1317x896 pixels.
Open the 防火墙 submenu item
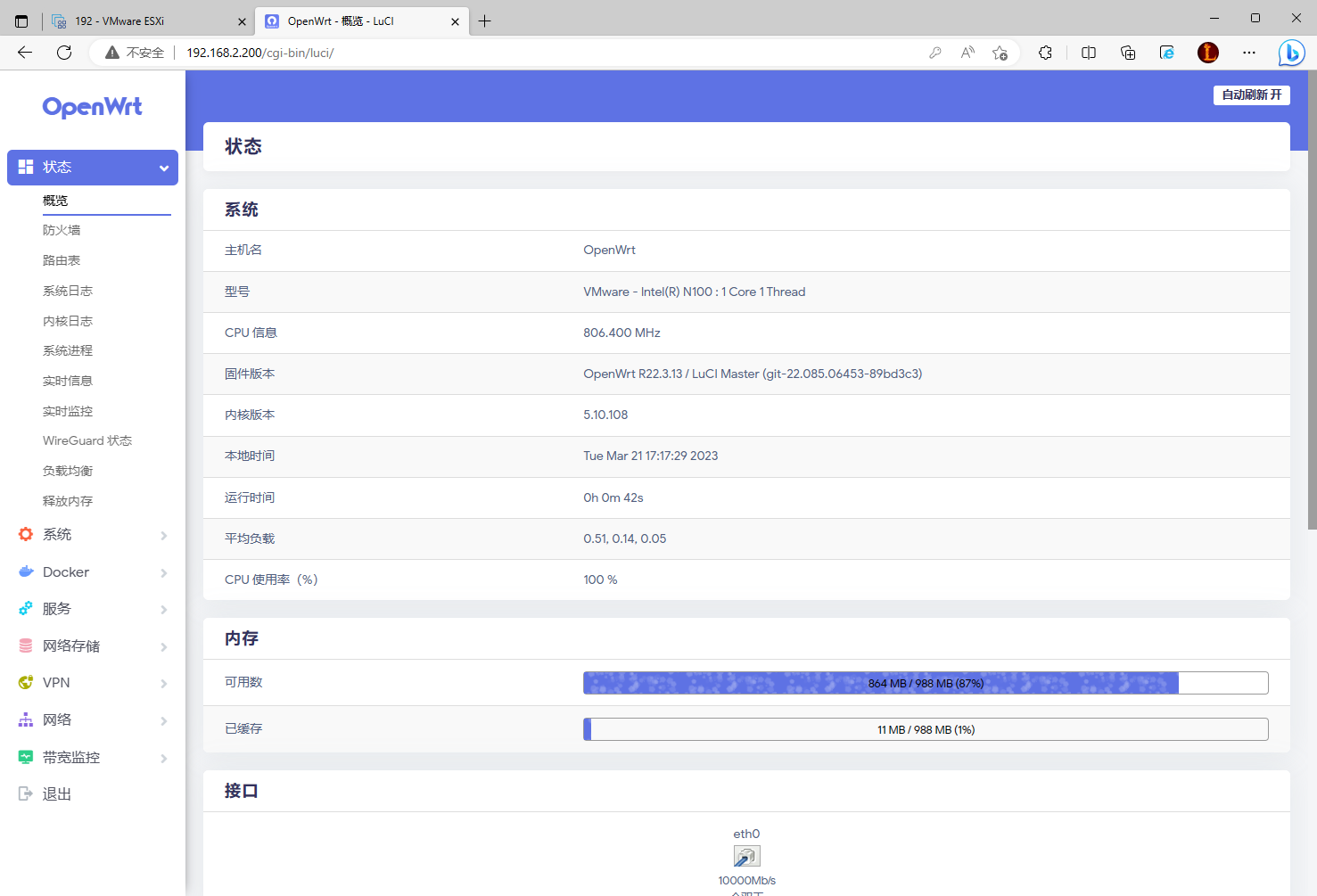(x=62, y=230)
